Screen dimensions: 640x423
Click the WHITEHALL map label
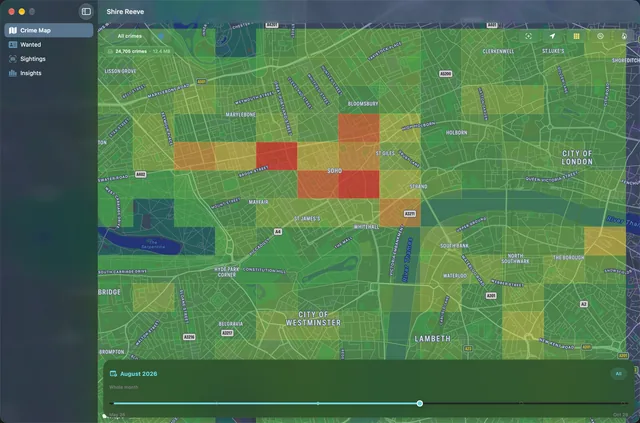[x=366, y=227]
